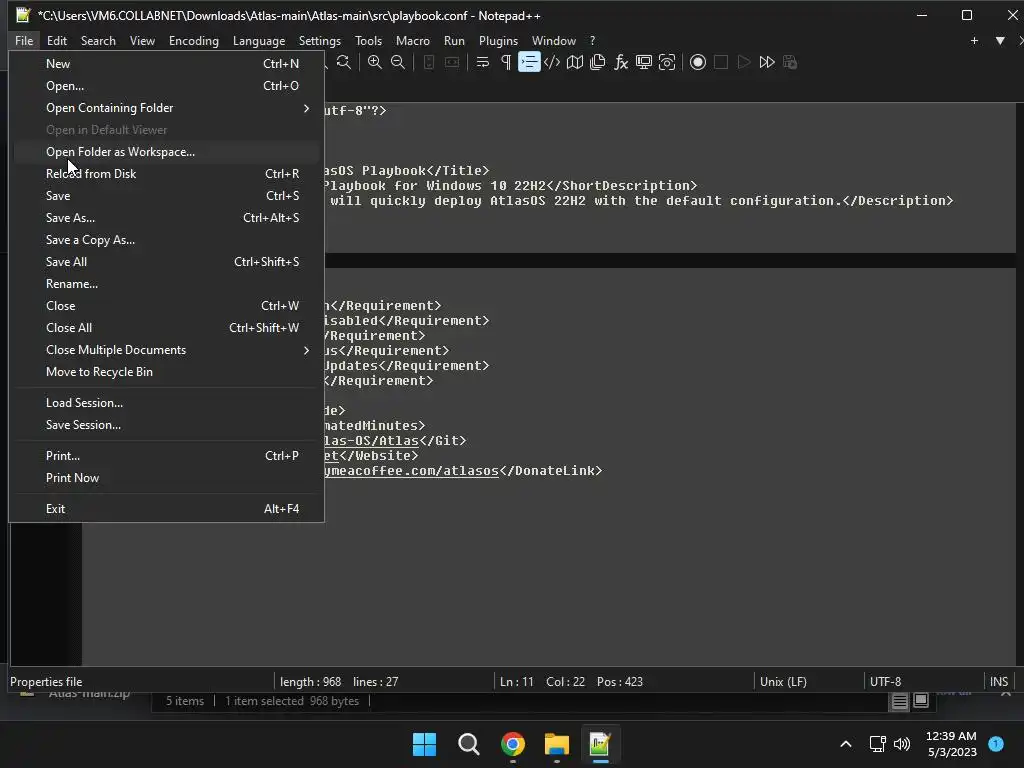Screen dimensions: 1024x768
Task: Click Unix (LF) in status bar
Action: pos(783,682)
